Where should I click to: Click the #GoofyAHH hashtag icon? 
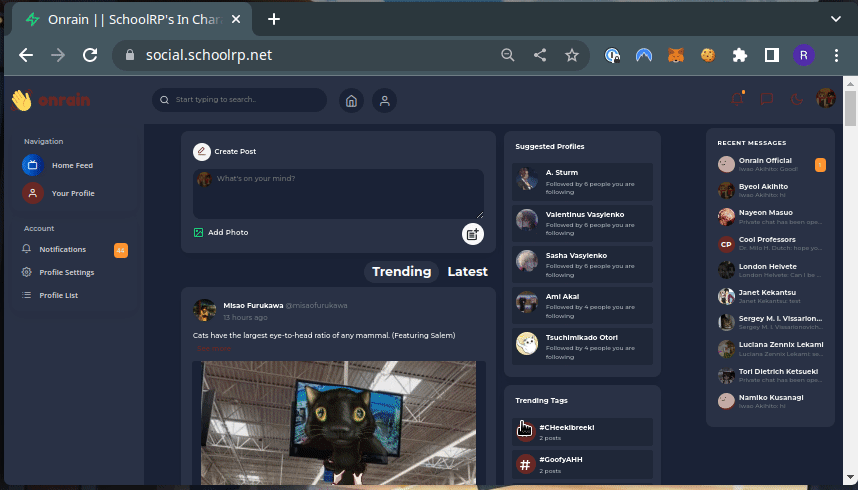click(525, 465)
